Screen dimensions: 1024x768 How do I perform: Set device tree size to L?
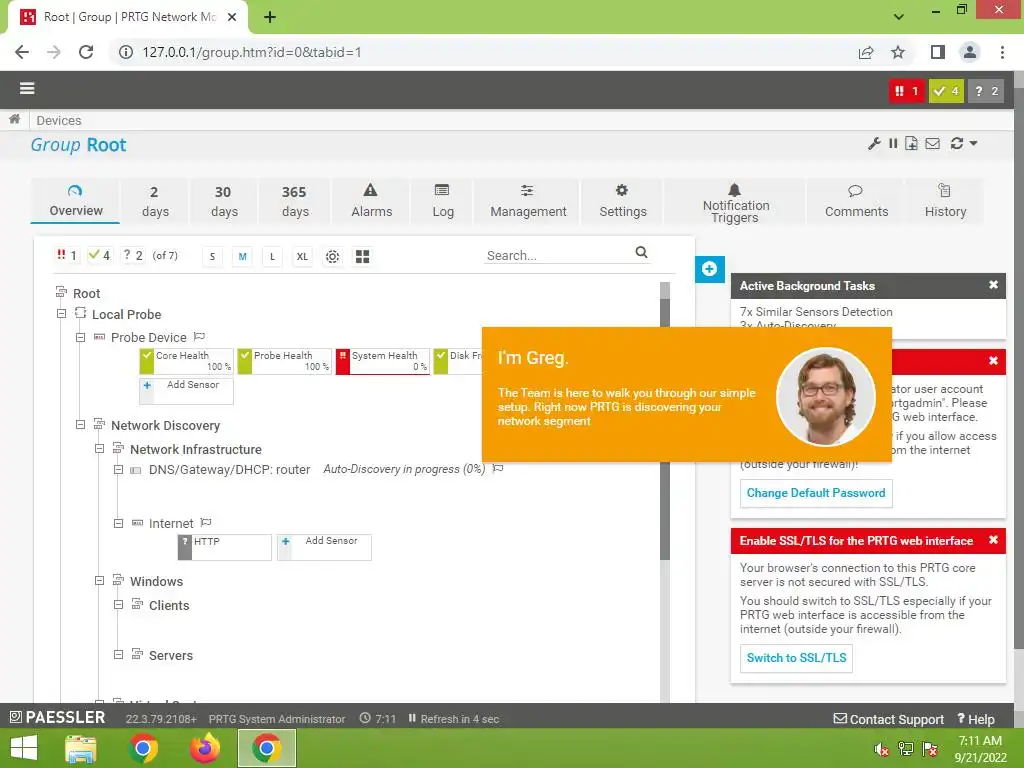click(272, 257)
